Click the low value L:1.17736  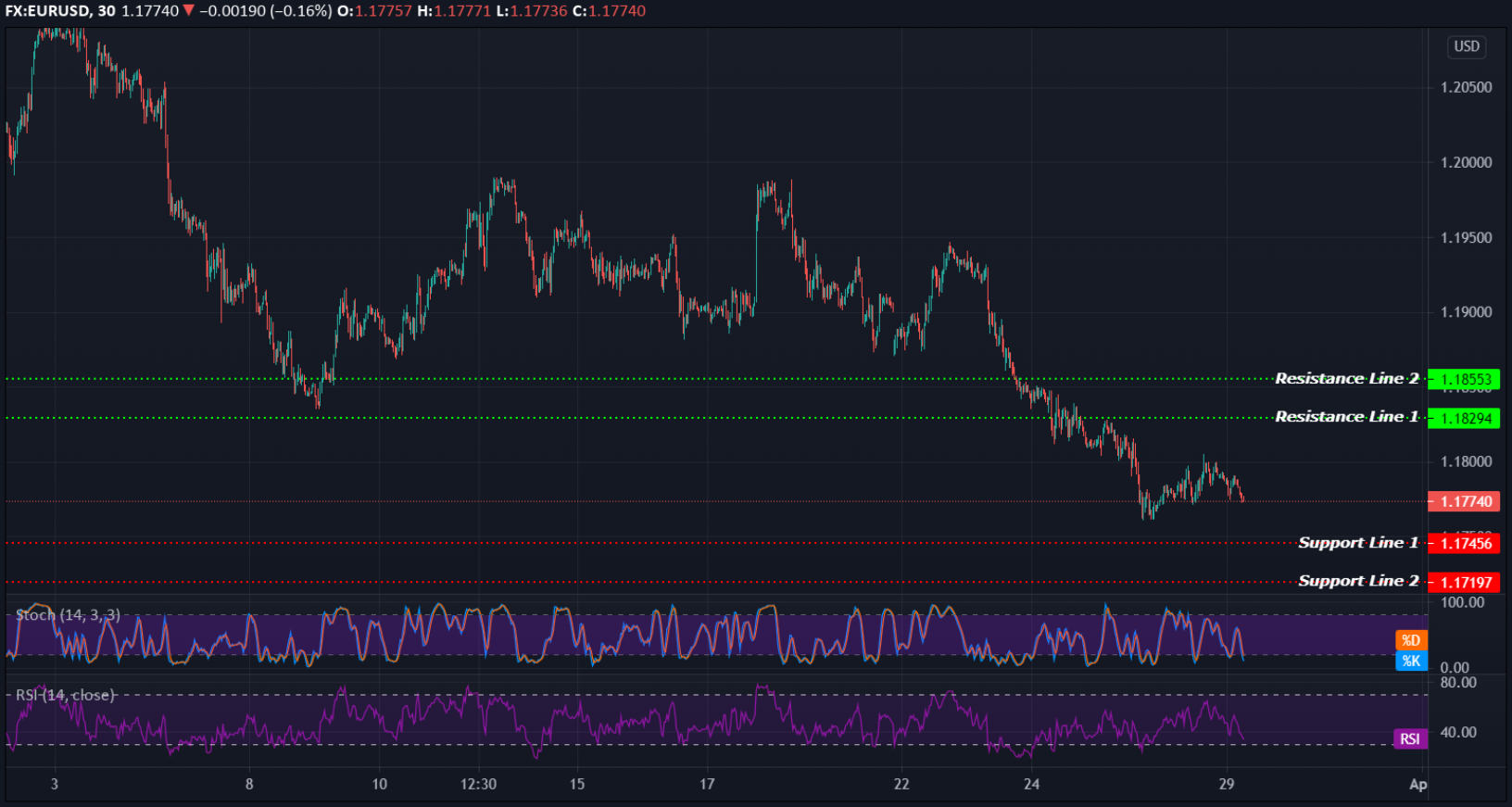coord(532,11)
